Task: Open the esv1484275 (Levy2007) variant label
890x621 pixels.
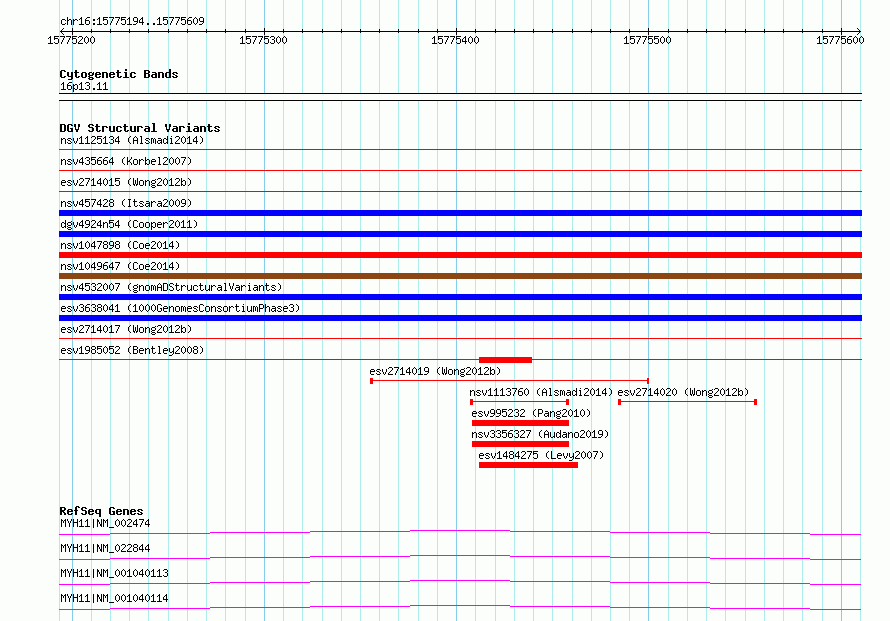Action: (x=541, y=455)
